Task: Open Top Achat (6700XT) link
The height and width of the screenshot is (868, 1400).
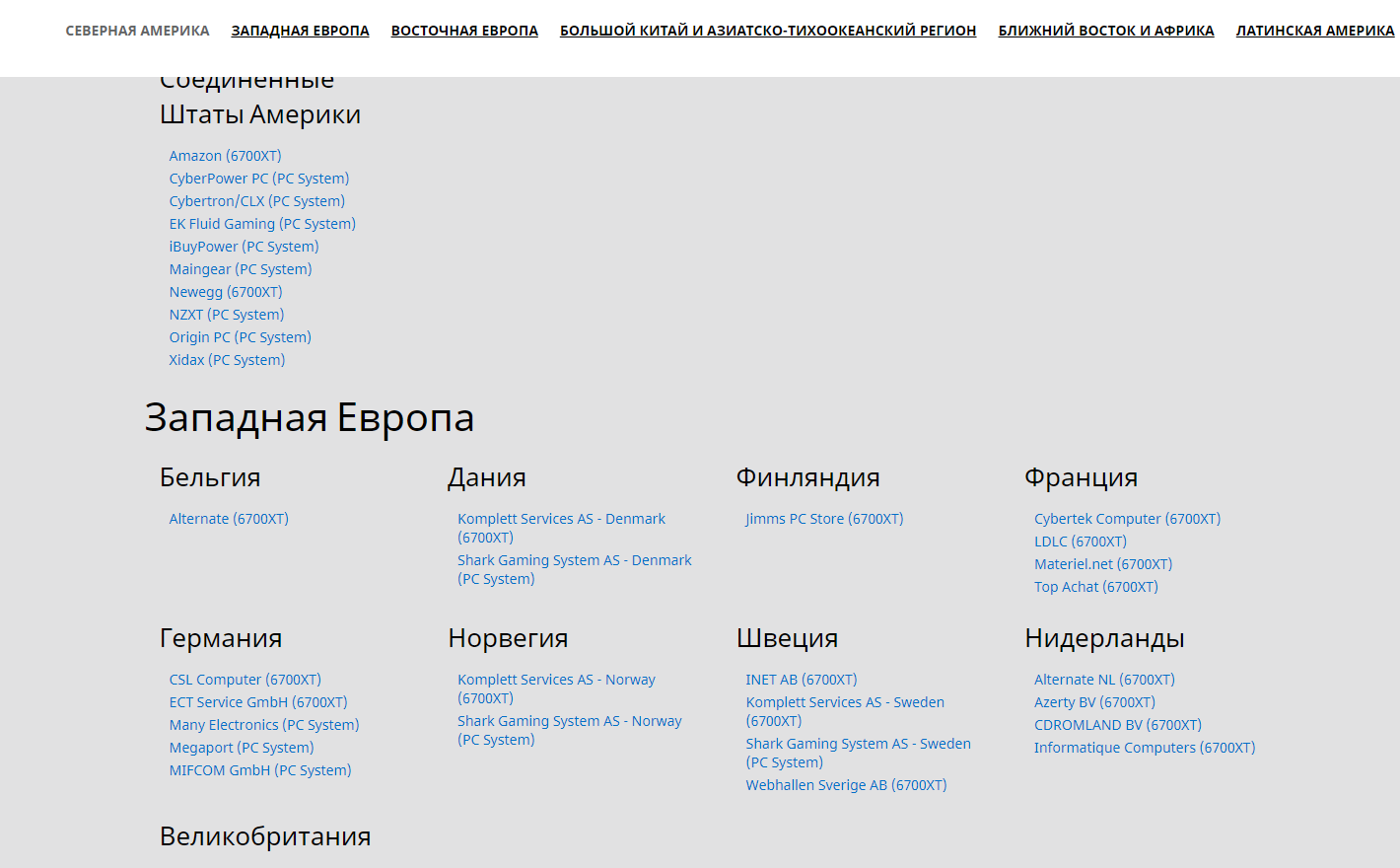Action: point(1096,587)
